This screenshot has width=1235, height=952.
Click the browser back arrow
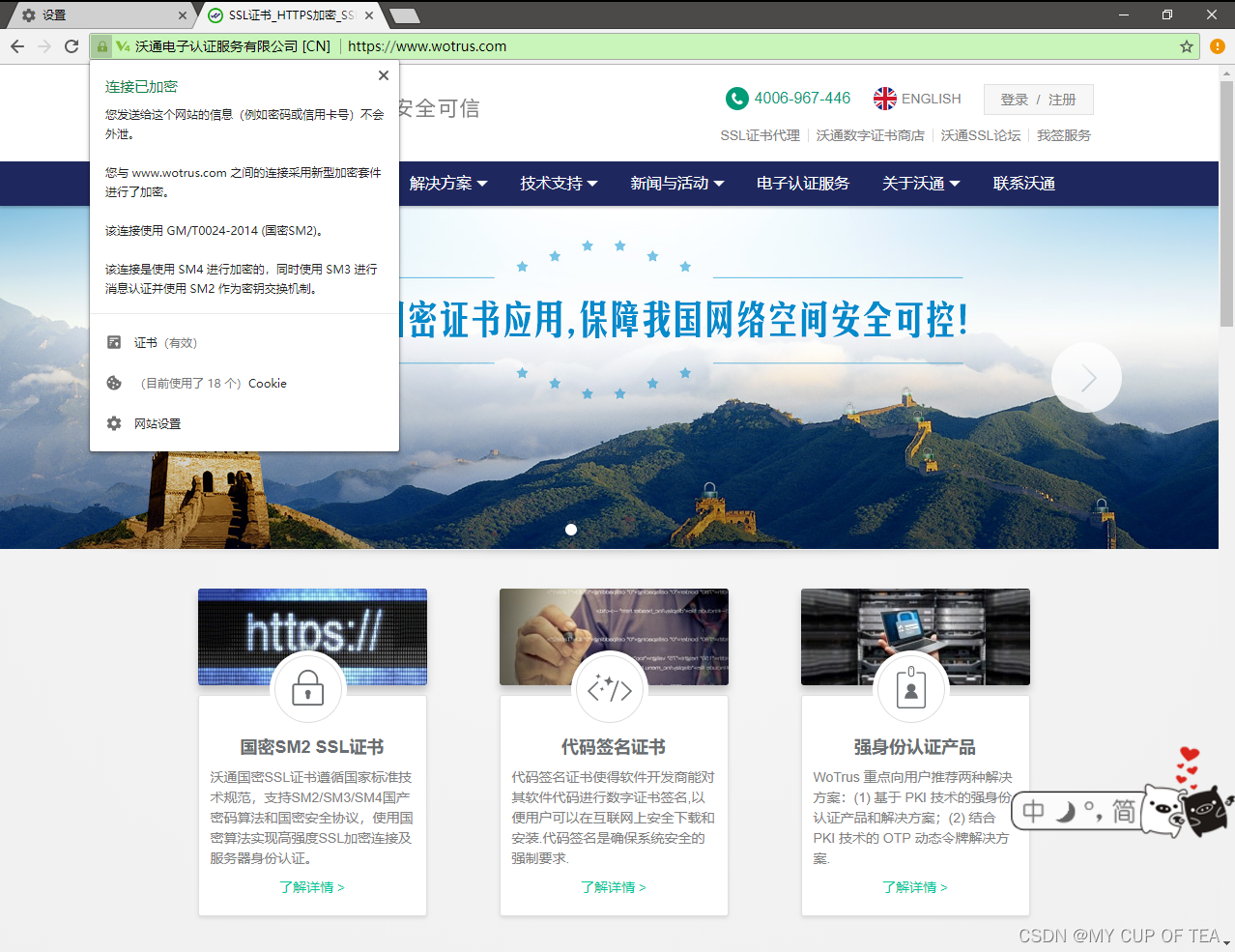pyautogui.click(x=17, y=46)
